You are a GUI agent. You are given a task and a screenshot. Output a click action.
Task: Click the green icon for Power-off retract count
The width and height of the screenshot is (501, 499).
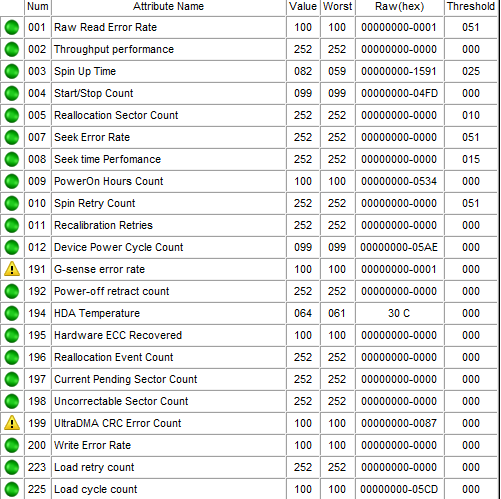point(12,291)
